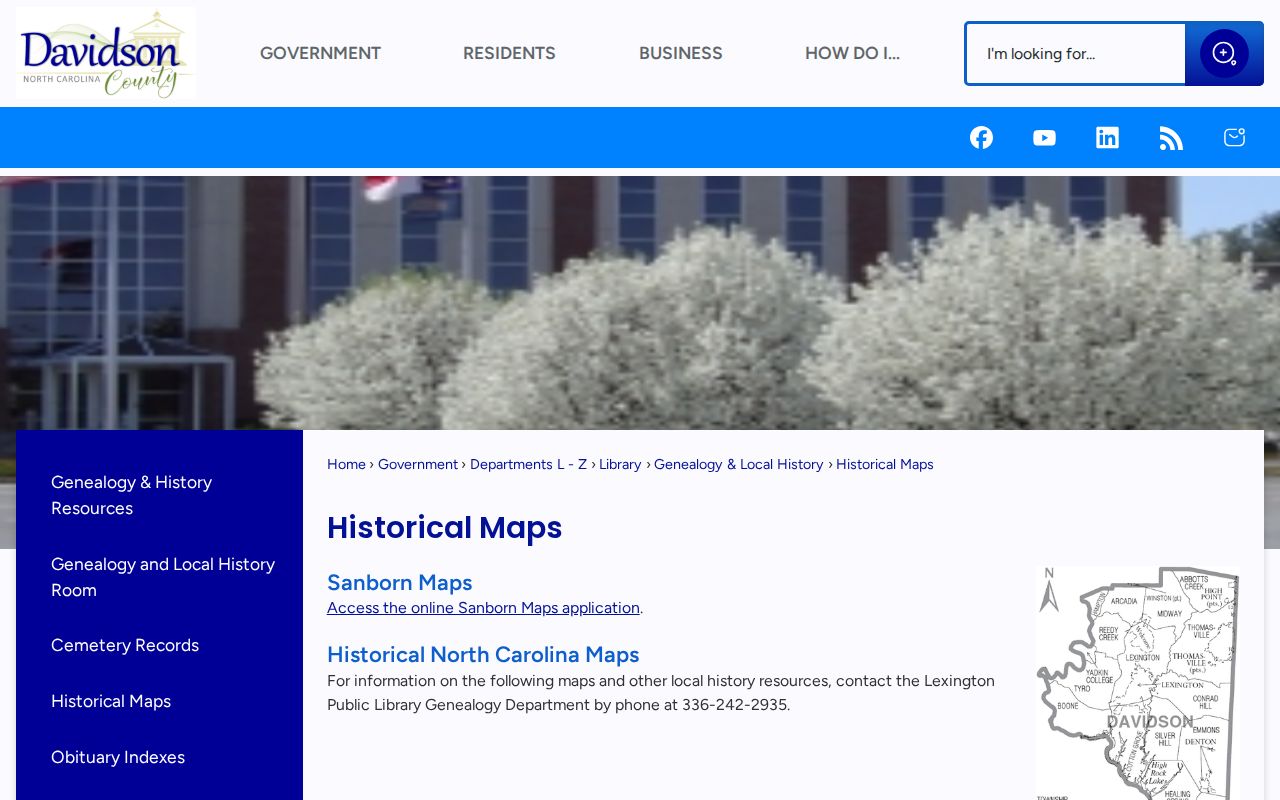This screenshot has width=1280, height=800.
Task: Open Departments L - Z breadcrumb
Action: coord(528,464)
